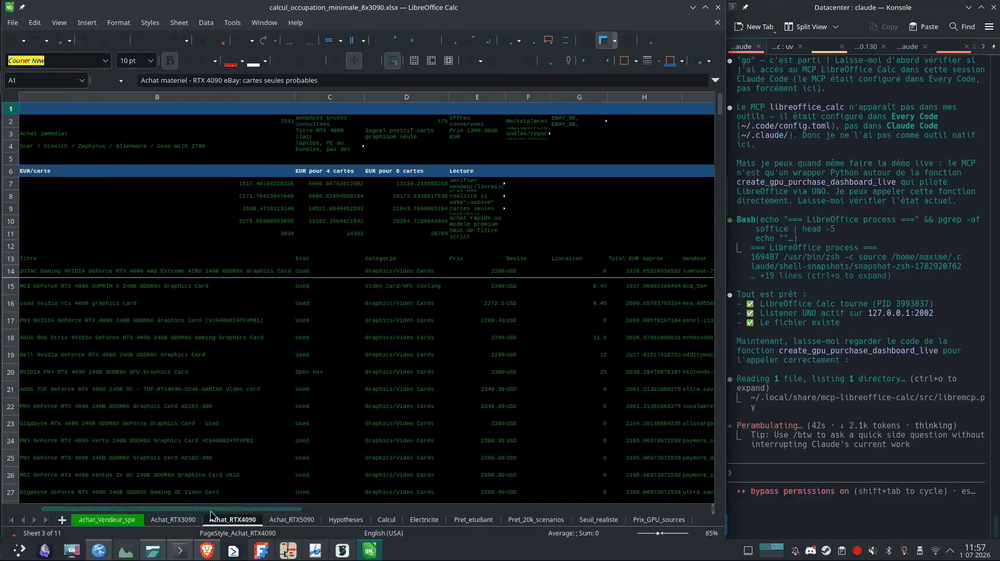Open the Data menu
Image resolution: width=1000 pixels, height=561 pixels.
click(206, 22)
